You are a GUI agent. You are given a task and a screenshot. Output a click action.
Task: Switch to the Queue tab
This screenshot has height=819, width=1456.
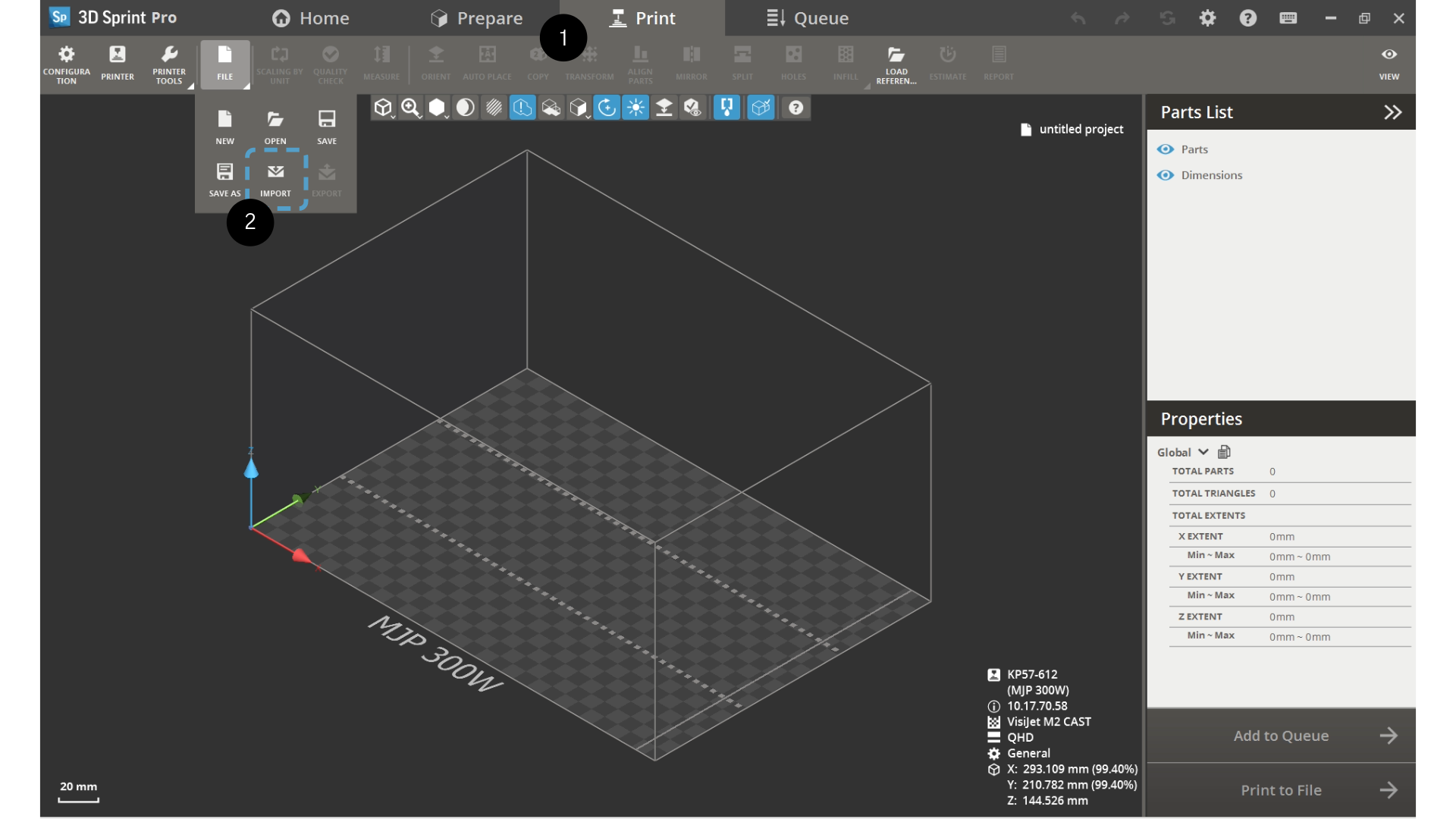807,17
